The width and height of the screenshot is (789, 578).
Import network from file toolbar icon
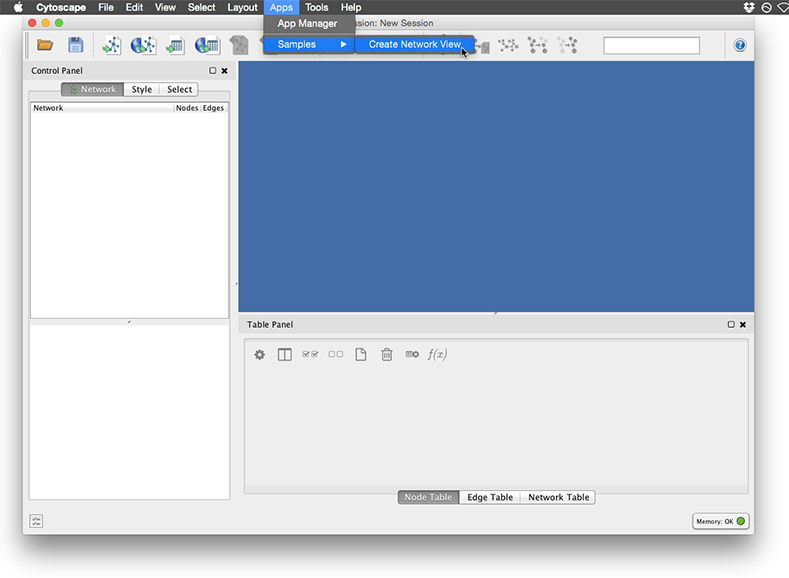(x=112, y=45)
